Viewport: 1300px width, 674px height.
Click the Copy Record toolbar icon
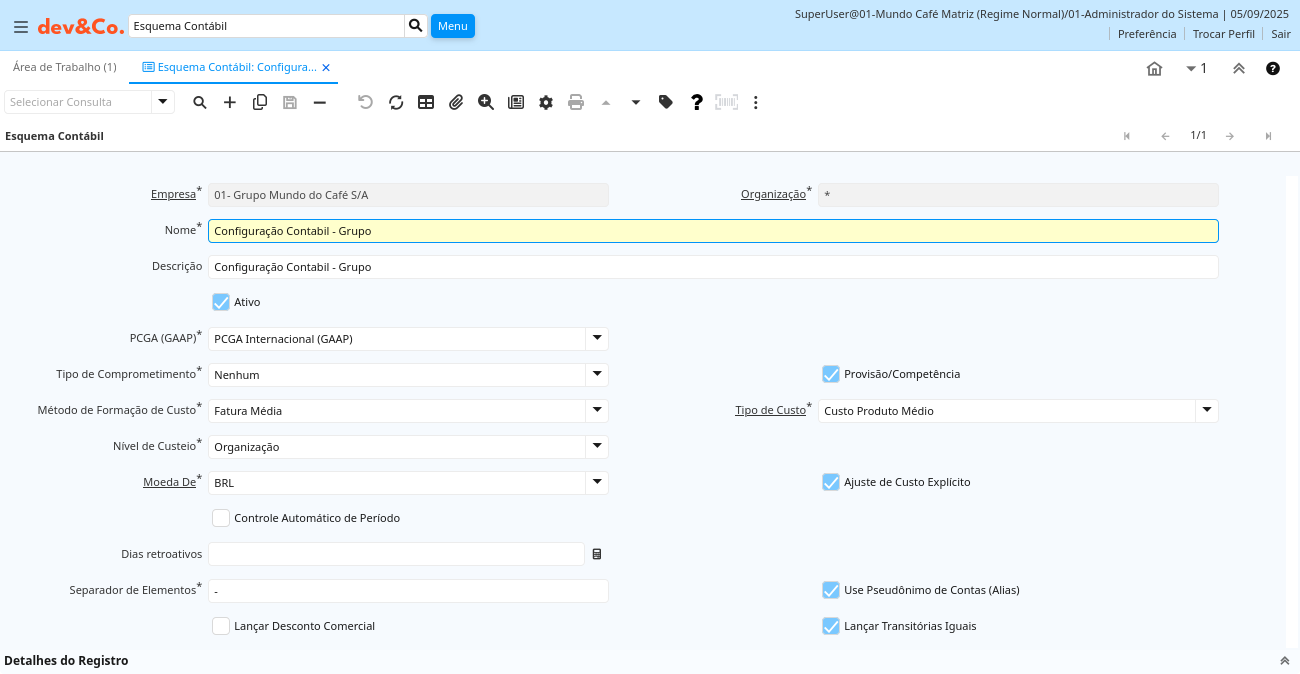coord(260,102)
